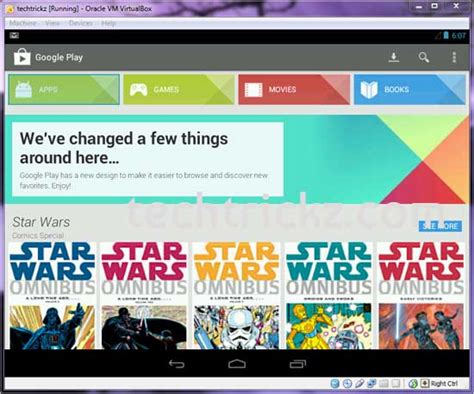Click the VirtualBox window title icon
Viewport: 474px width, 394px height.
pos(11,9)
